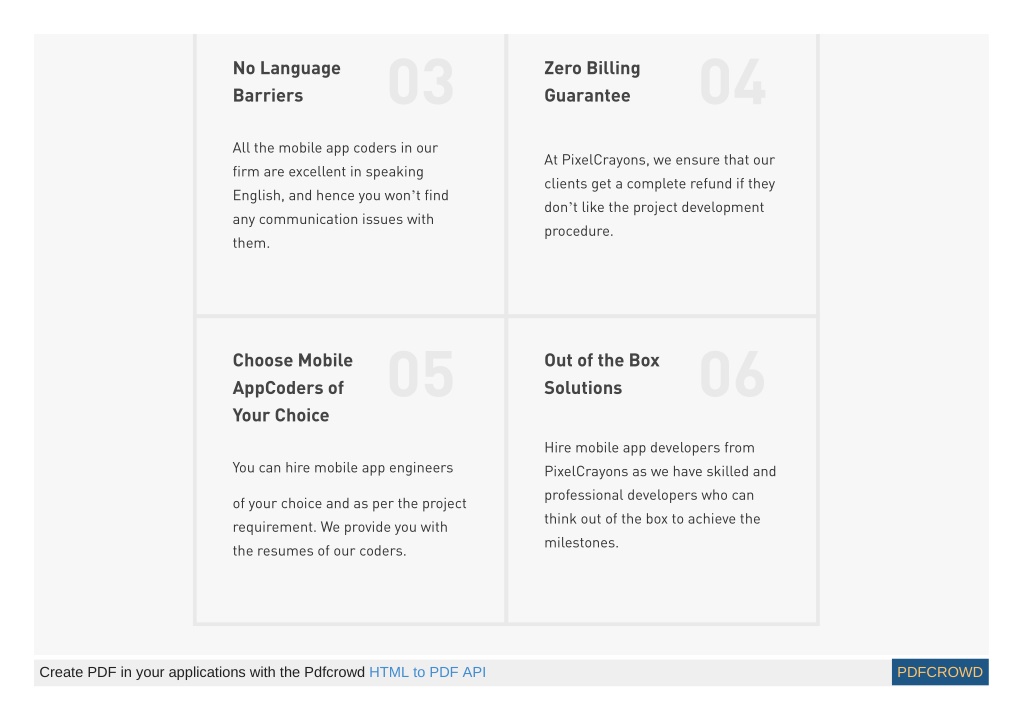Viewport: 1023px width, 724px height.
Task: Click paragraph about excellent English speaking coders
Action: click(x=341, y=195)
